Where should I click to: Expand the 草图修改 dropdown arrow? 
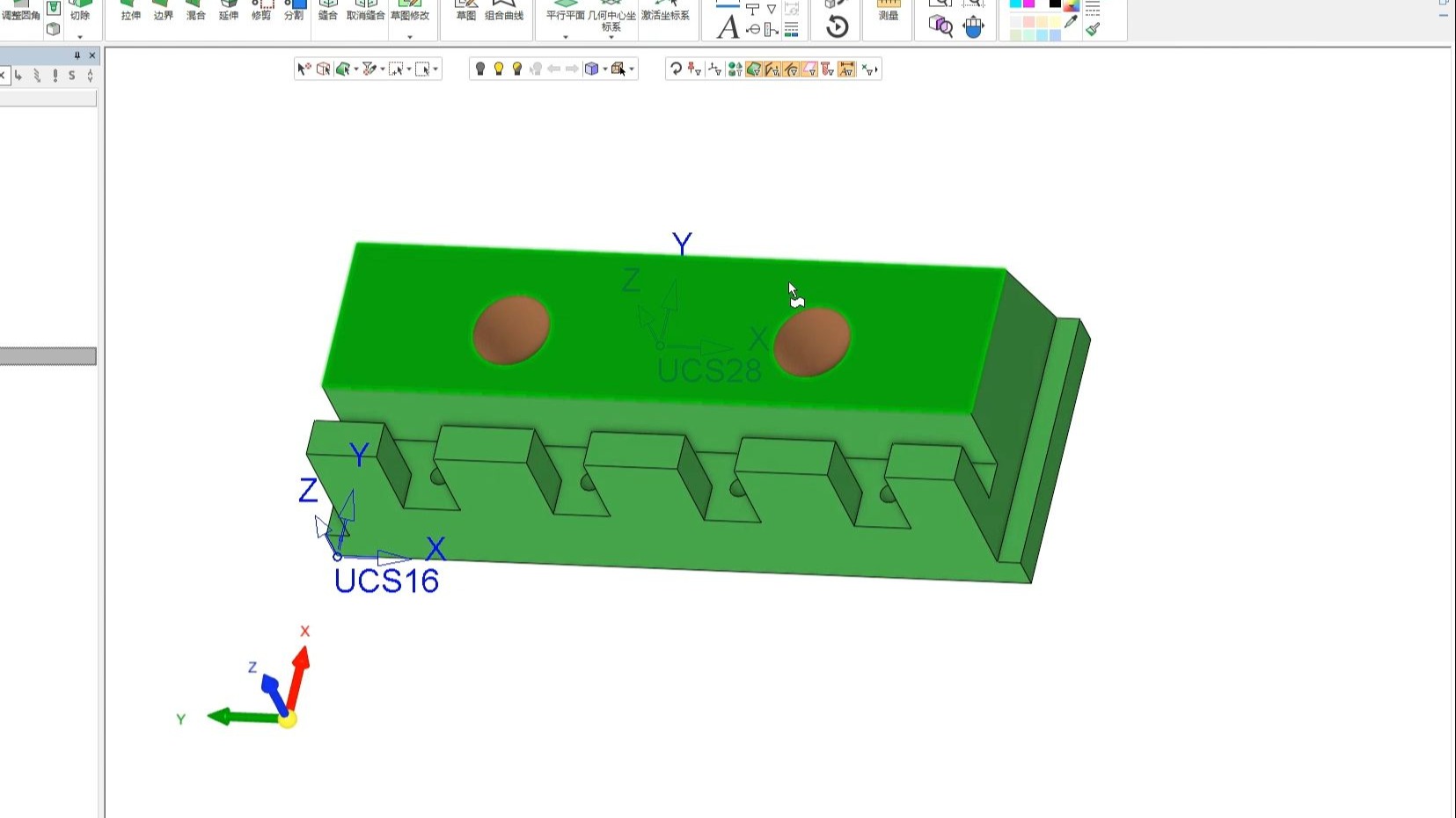410,37
